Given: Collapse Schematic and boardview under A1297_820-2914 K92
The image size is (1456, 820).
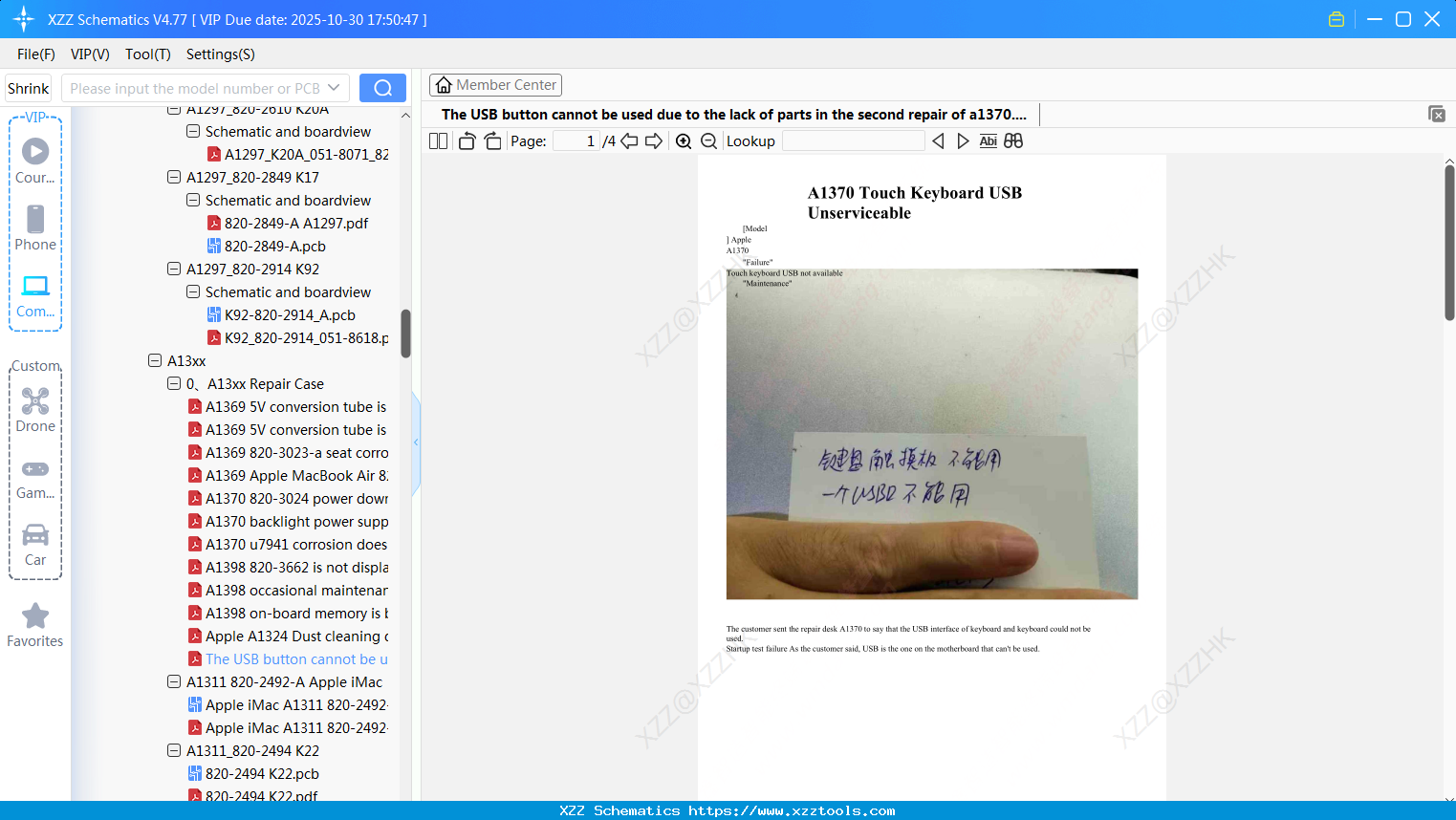Looking at the screenshot, I should (x=193, y=291).
